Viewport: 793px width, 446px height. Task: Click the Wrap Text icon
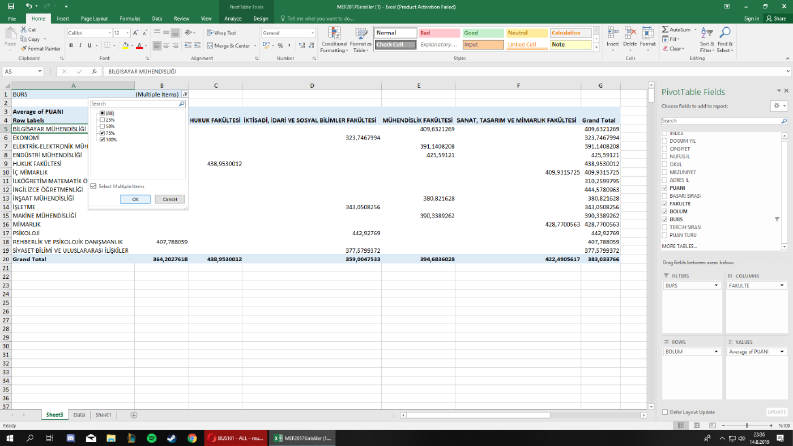point(210,33)
